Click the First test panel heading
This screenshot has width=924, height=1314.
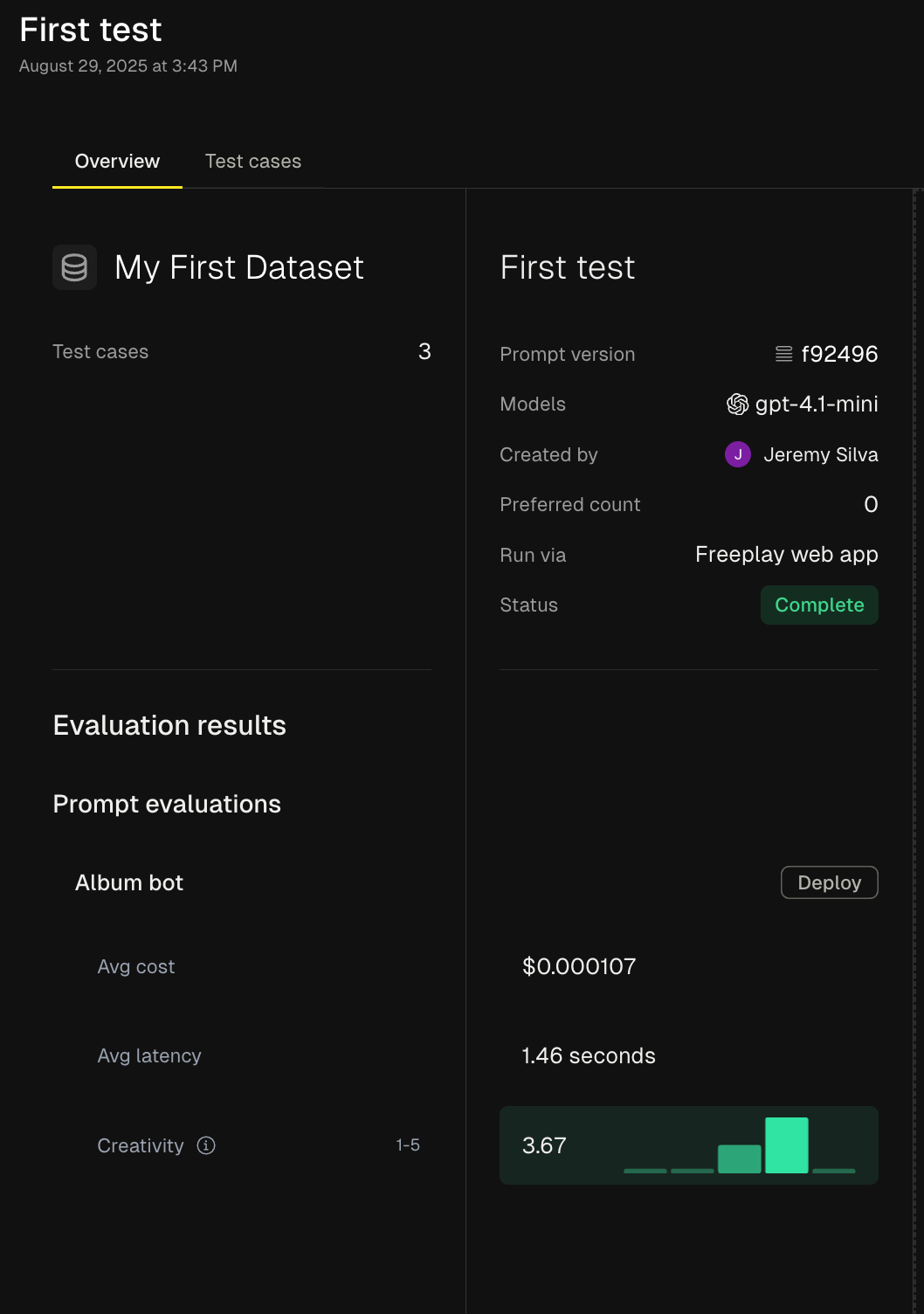pyautogui.click(x=567, y=267)
